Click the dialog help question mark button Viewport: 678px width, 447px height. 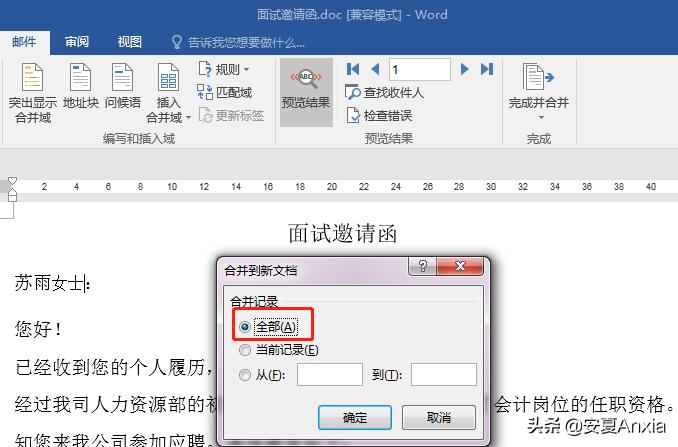tap(423, 265)
